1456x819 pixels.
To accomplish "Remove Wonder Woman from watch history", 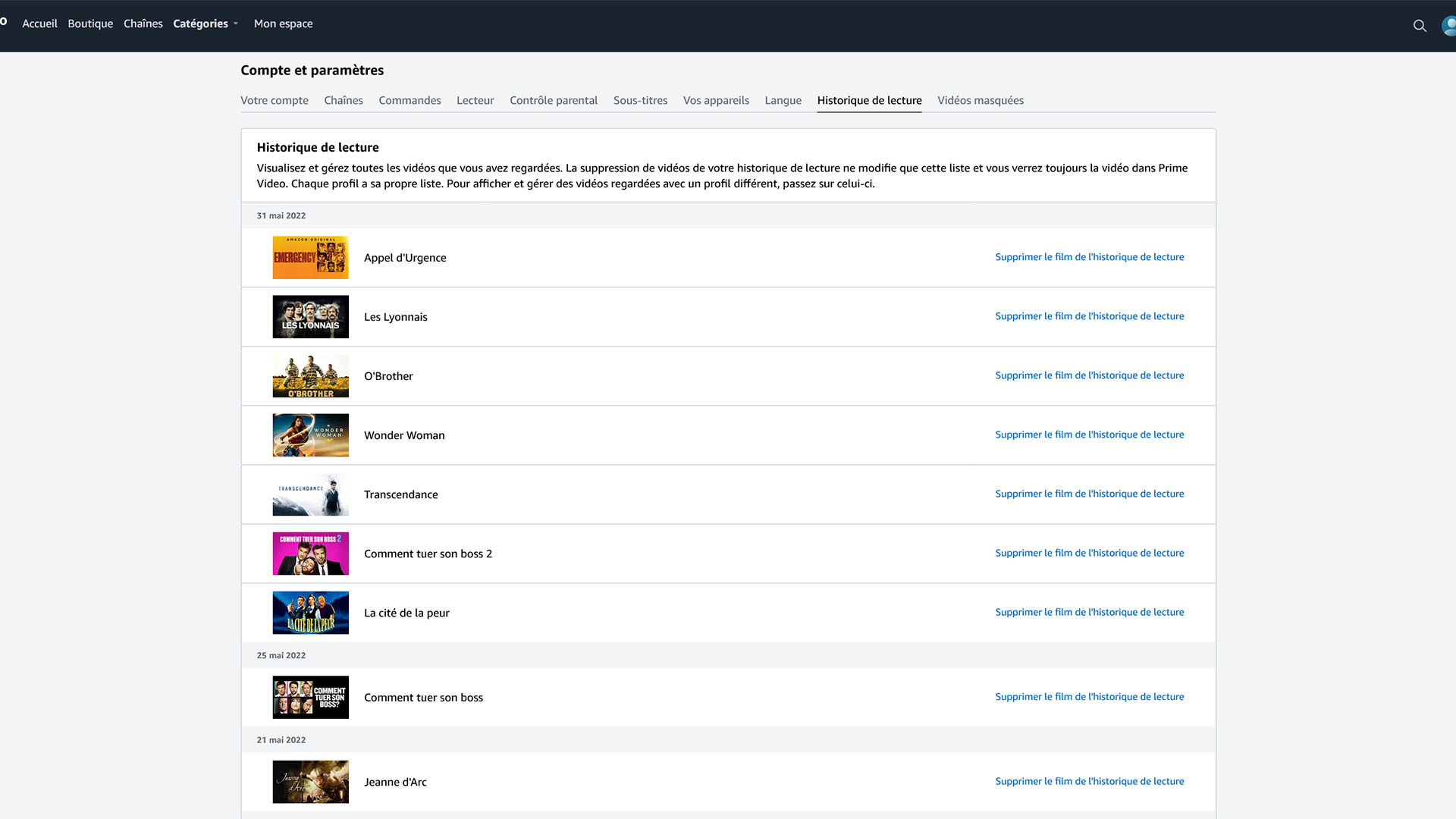I will (x=1090, y=435).
